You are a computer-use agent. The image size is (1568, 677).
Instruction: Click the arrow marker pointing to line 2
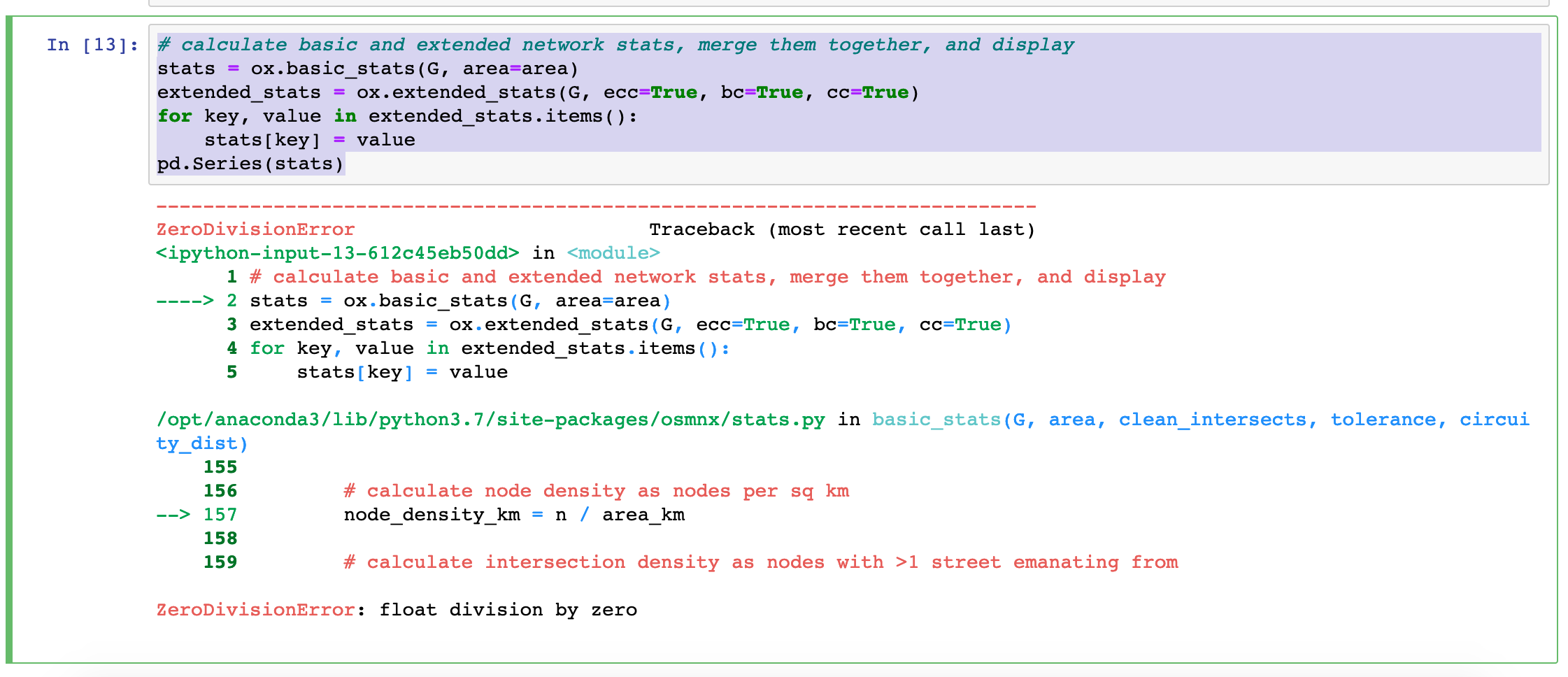(183, 301)
